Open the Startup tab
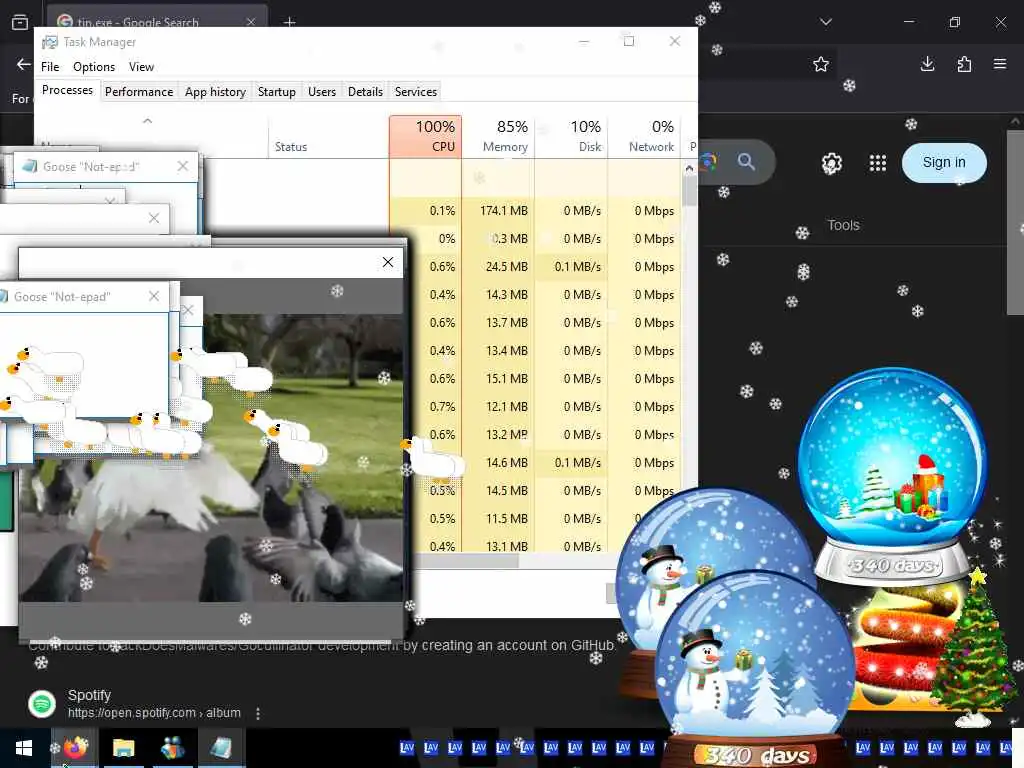The width and height of the screenshot is (1024, 768). (x=277, y=91)
